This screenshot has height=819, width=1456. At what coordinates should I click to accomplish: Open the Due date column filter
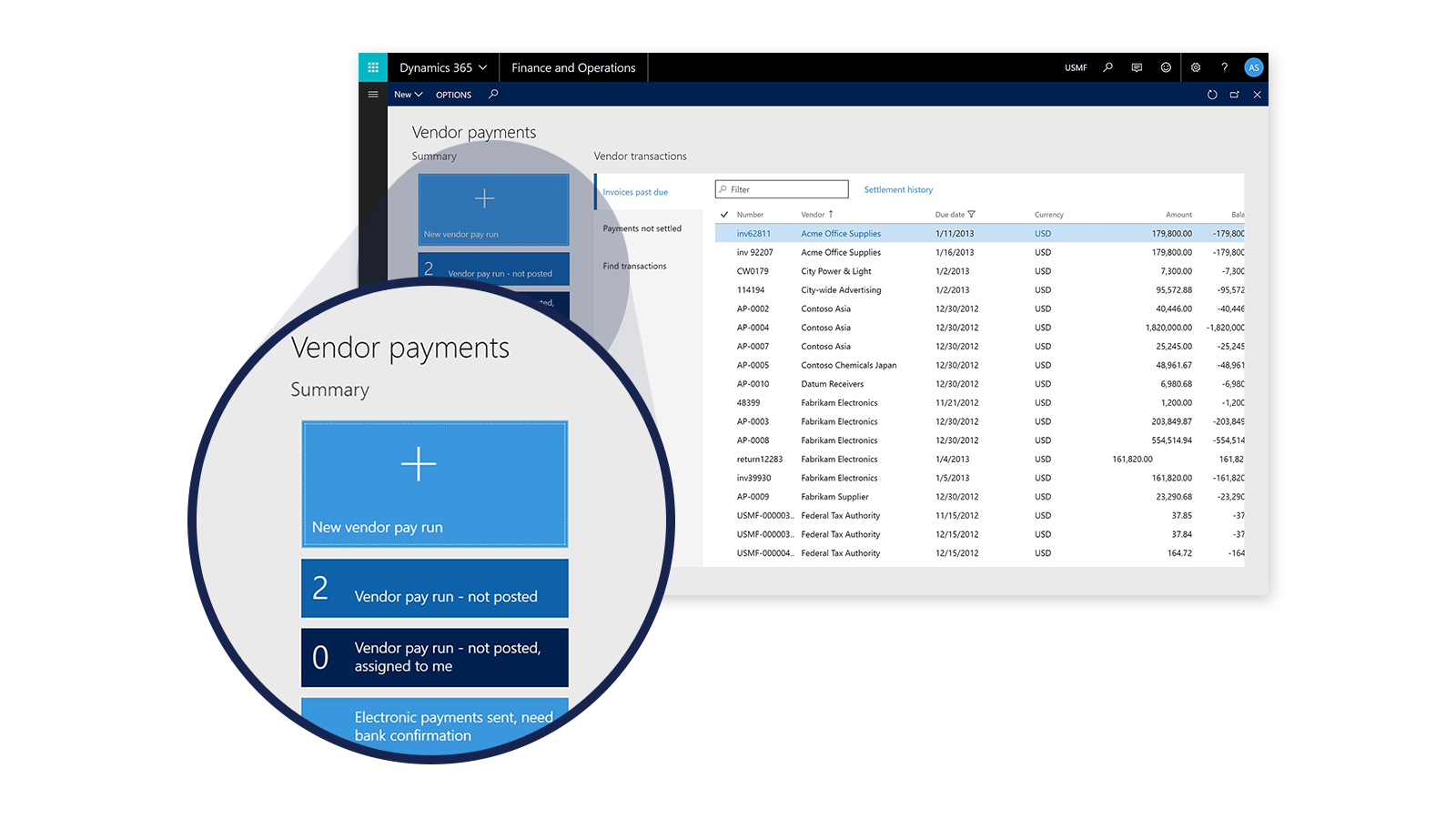pos(972,215)
